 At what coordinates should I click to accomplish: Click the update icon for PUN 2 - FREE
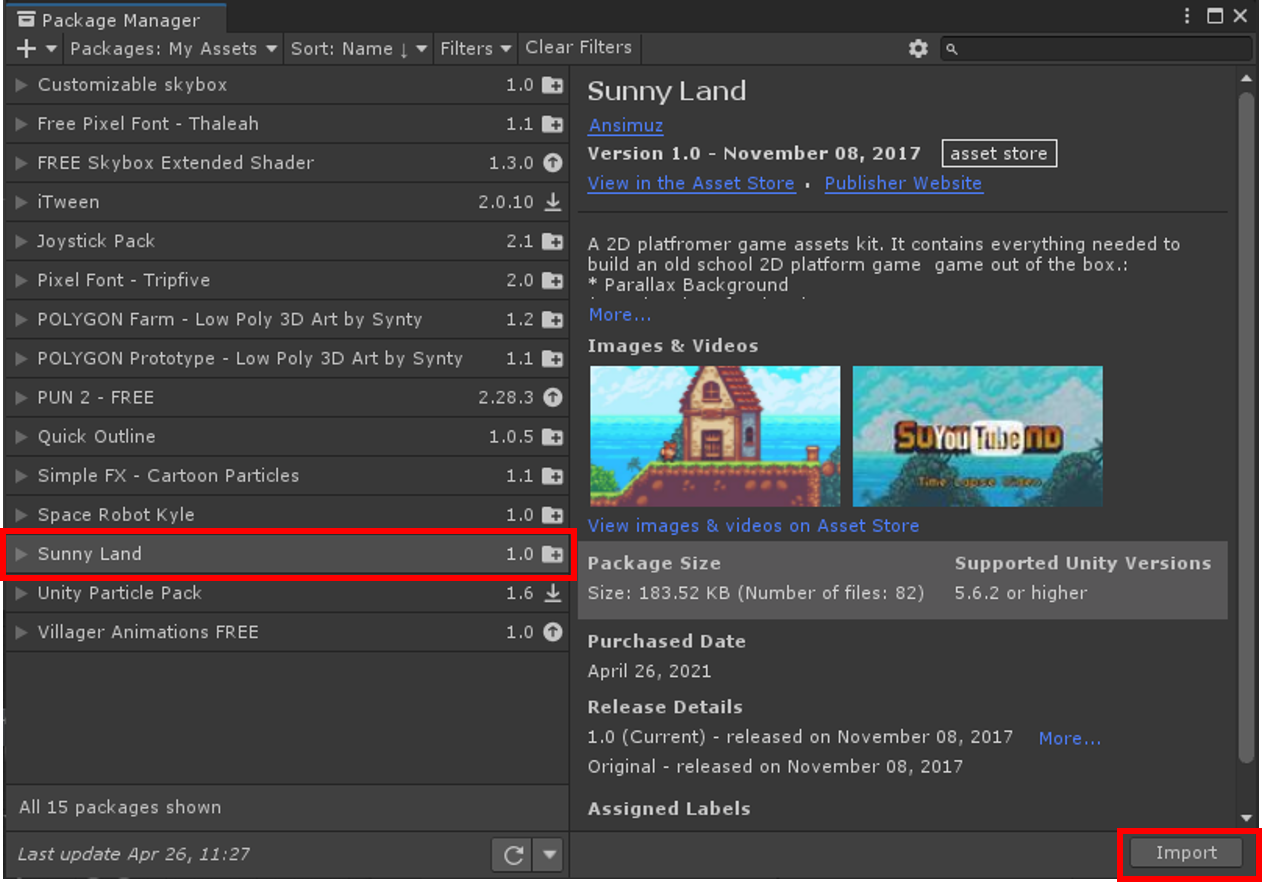[552, 397]
